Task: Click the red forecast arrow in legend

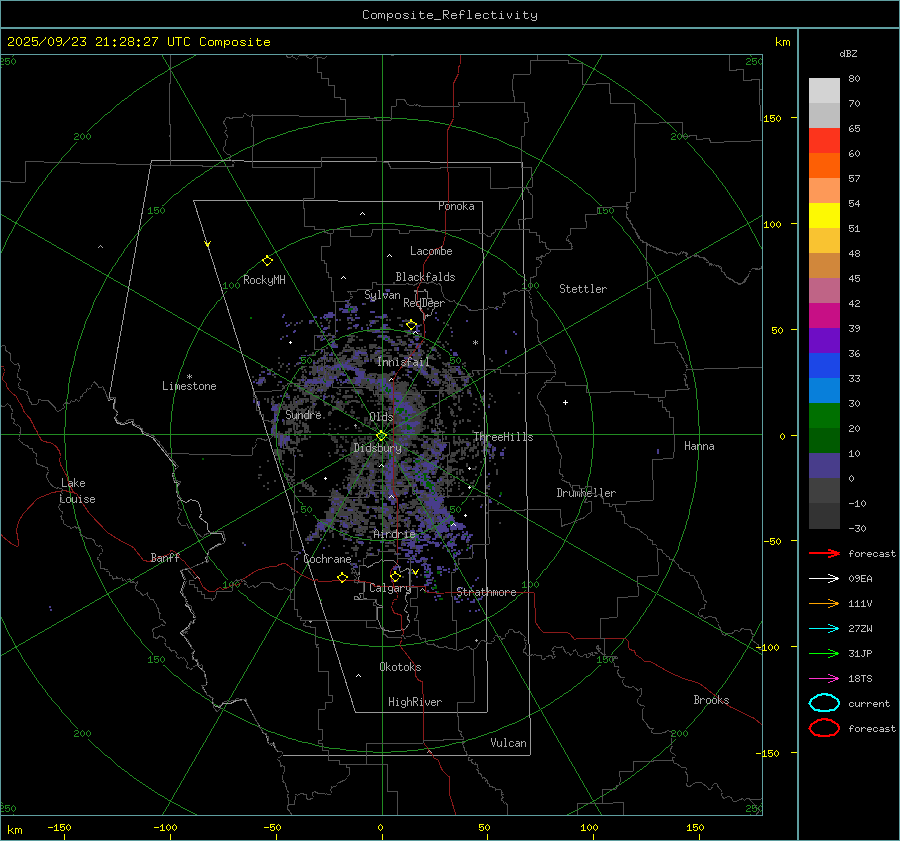Action: [824, 553]
